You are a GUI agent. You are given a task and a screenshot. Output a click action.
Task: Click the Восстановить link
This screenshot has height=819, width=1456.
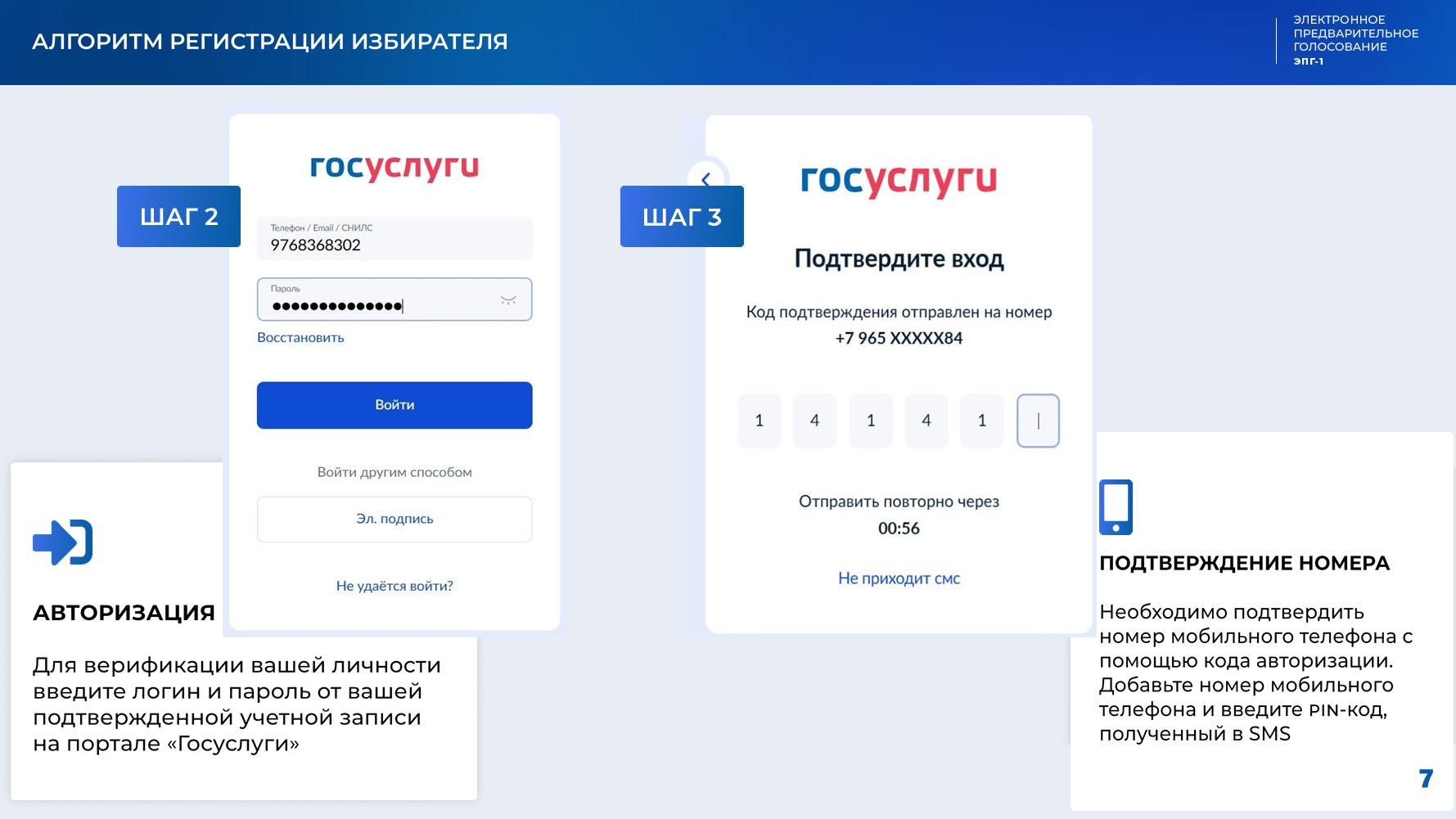pyautogui.click(x=300, y=338)
